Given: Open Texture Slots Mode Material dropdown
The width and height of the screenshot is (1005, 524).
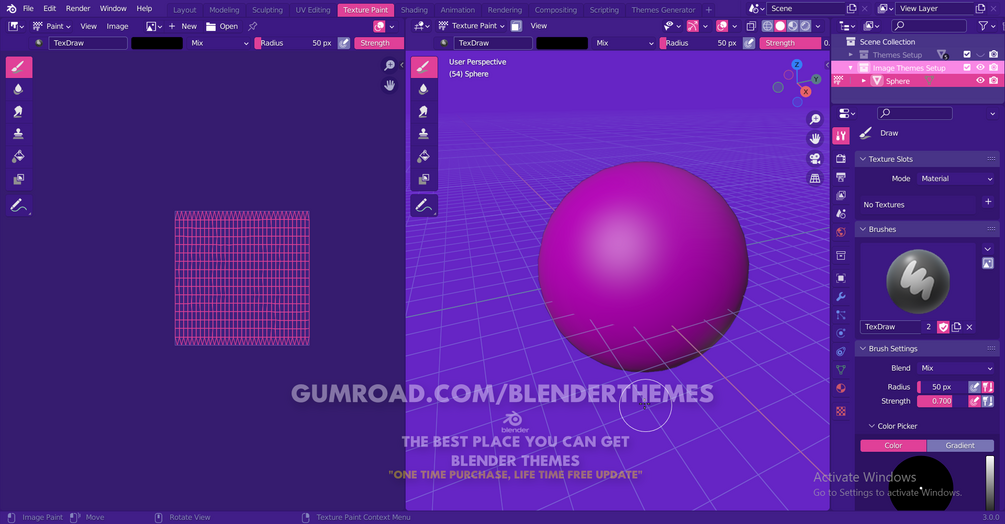Looking at the screenshot, I should pos(956,179).
